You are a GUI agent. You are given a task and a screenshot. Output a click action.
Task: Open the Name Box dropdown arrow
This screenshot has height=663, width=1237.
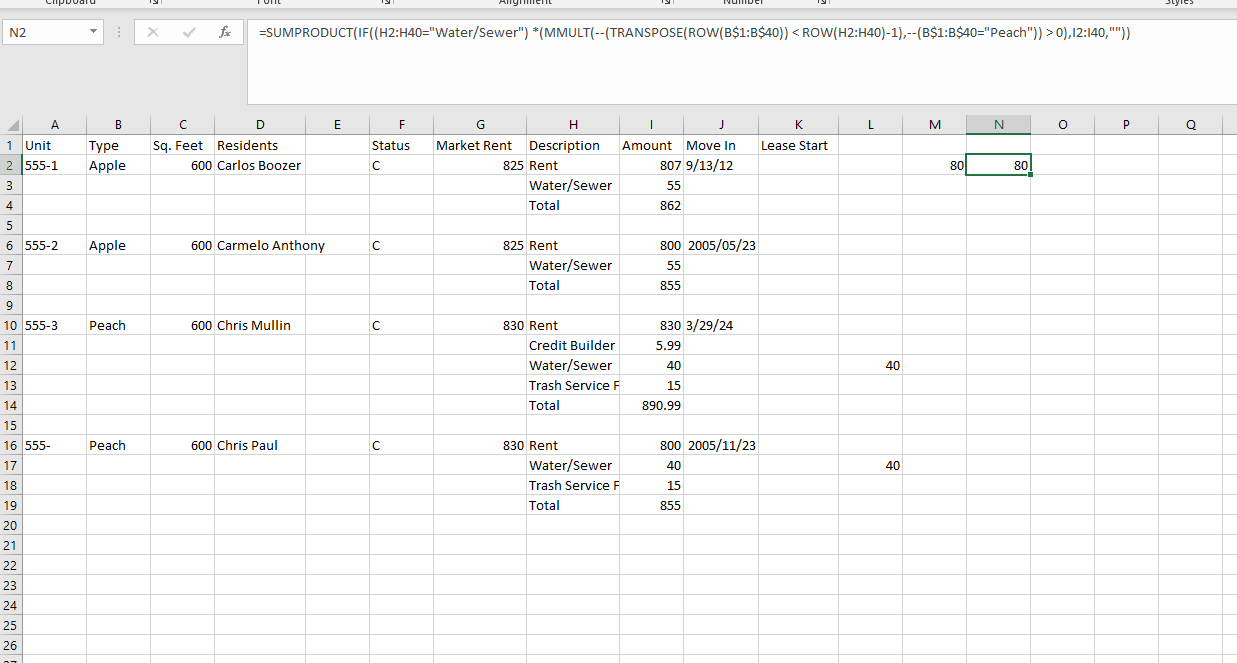coord(94,31)
